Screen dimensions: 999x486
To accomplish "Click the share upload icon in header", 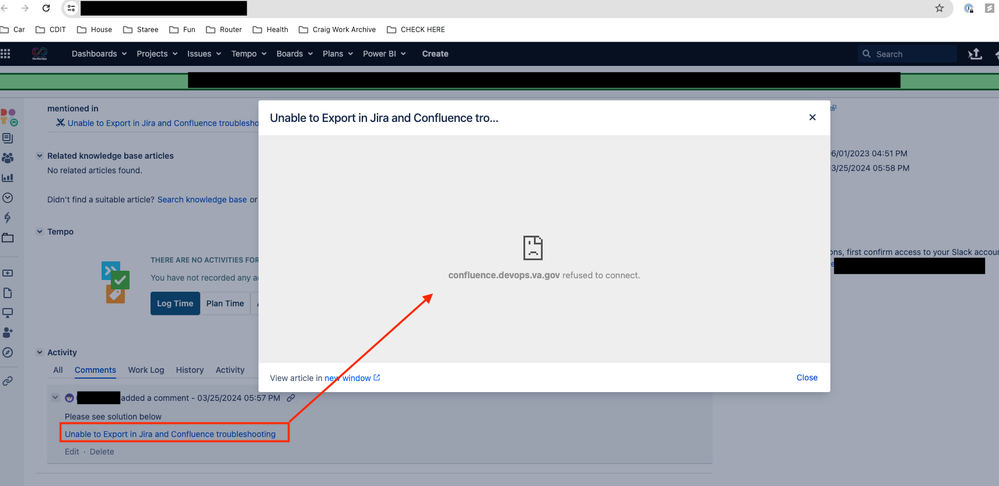I will (975, 54).
